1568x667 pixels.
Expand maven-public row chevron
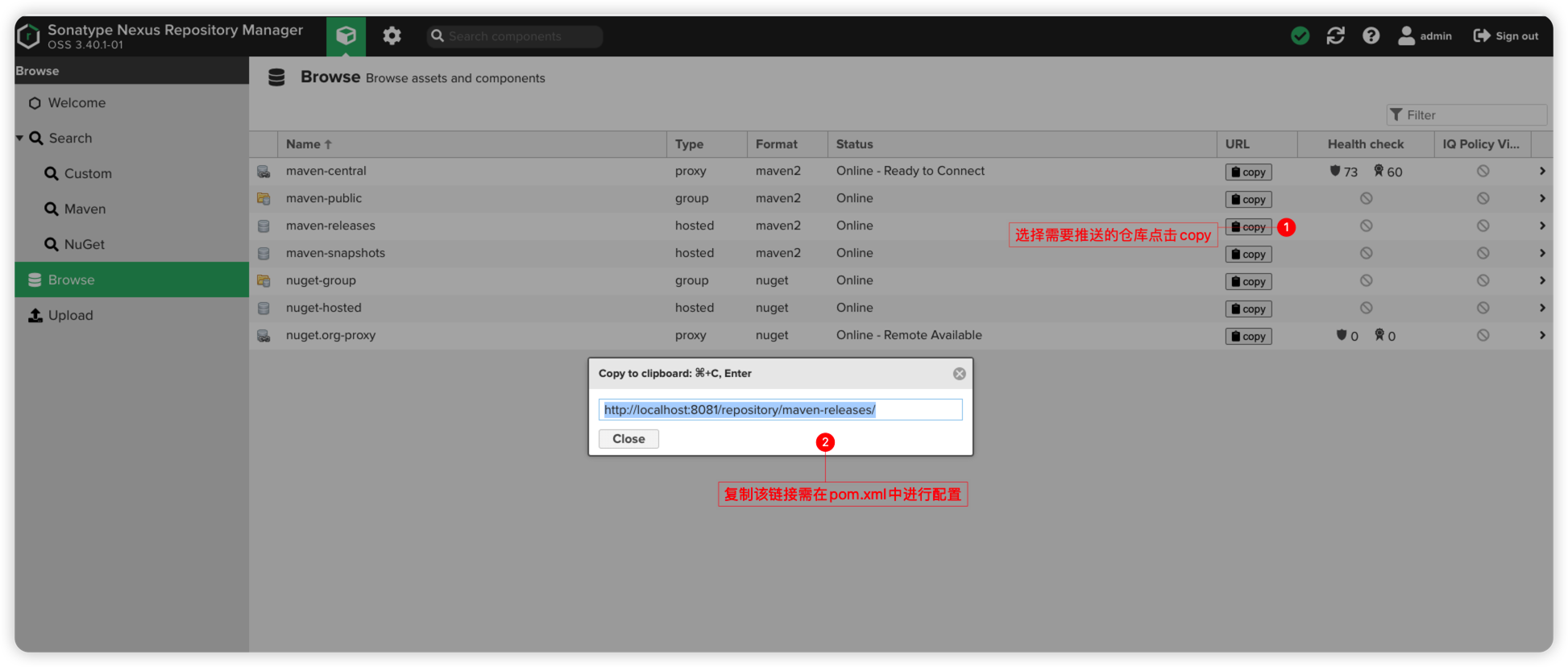point(1541,198)
